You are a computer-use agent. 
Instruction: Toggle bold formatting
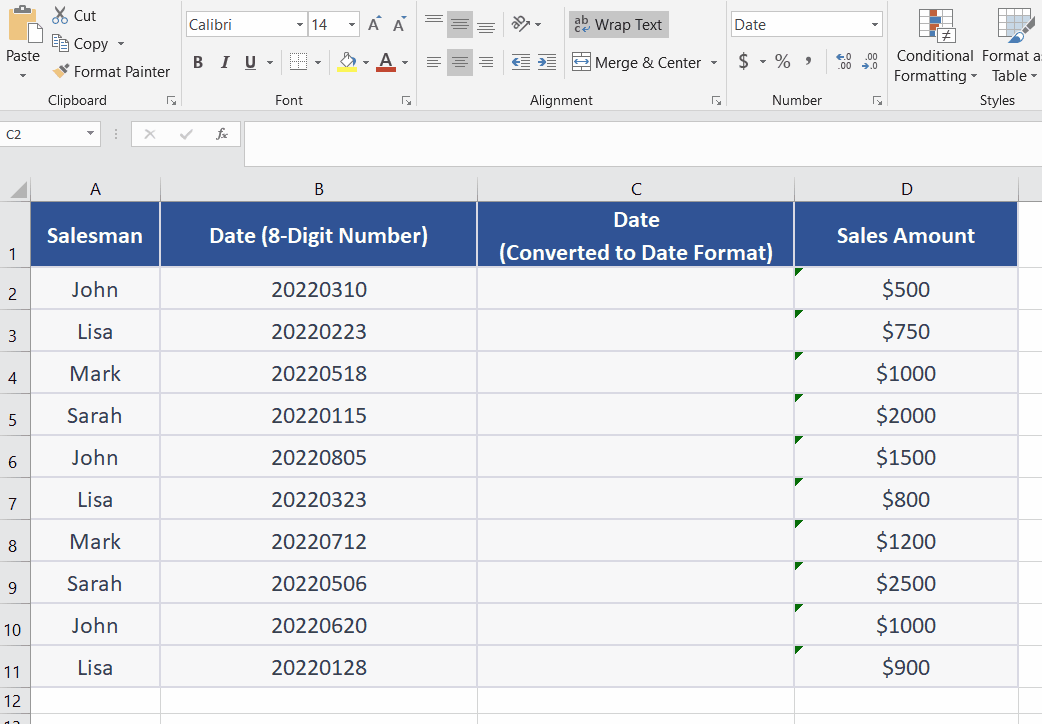(198, 62)
